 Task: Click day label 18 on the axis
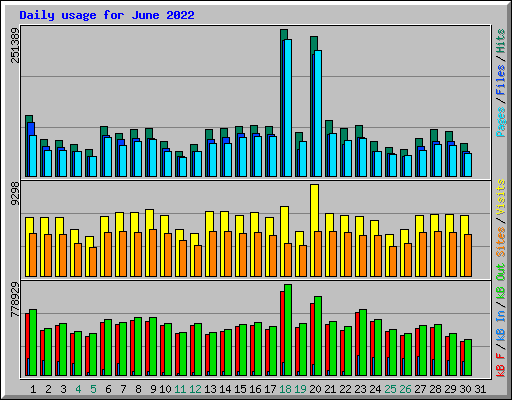tap(285, 389)
